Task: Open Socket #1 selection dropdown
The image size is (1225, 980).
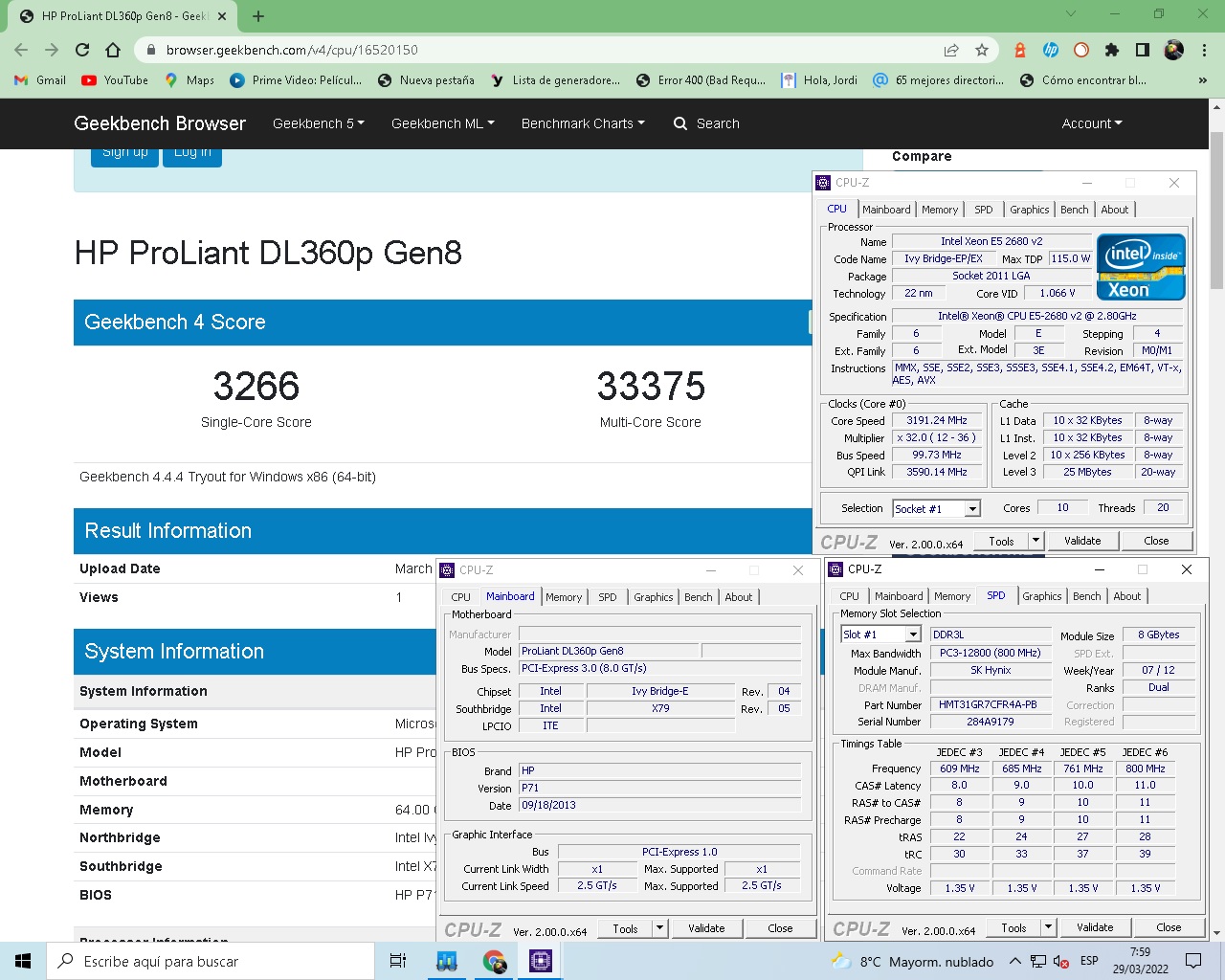Action: 972,509
